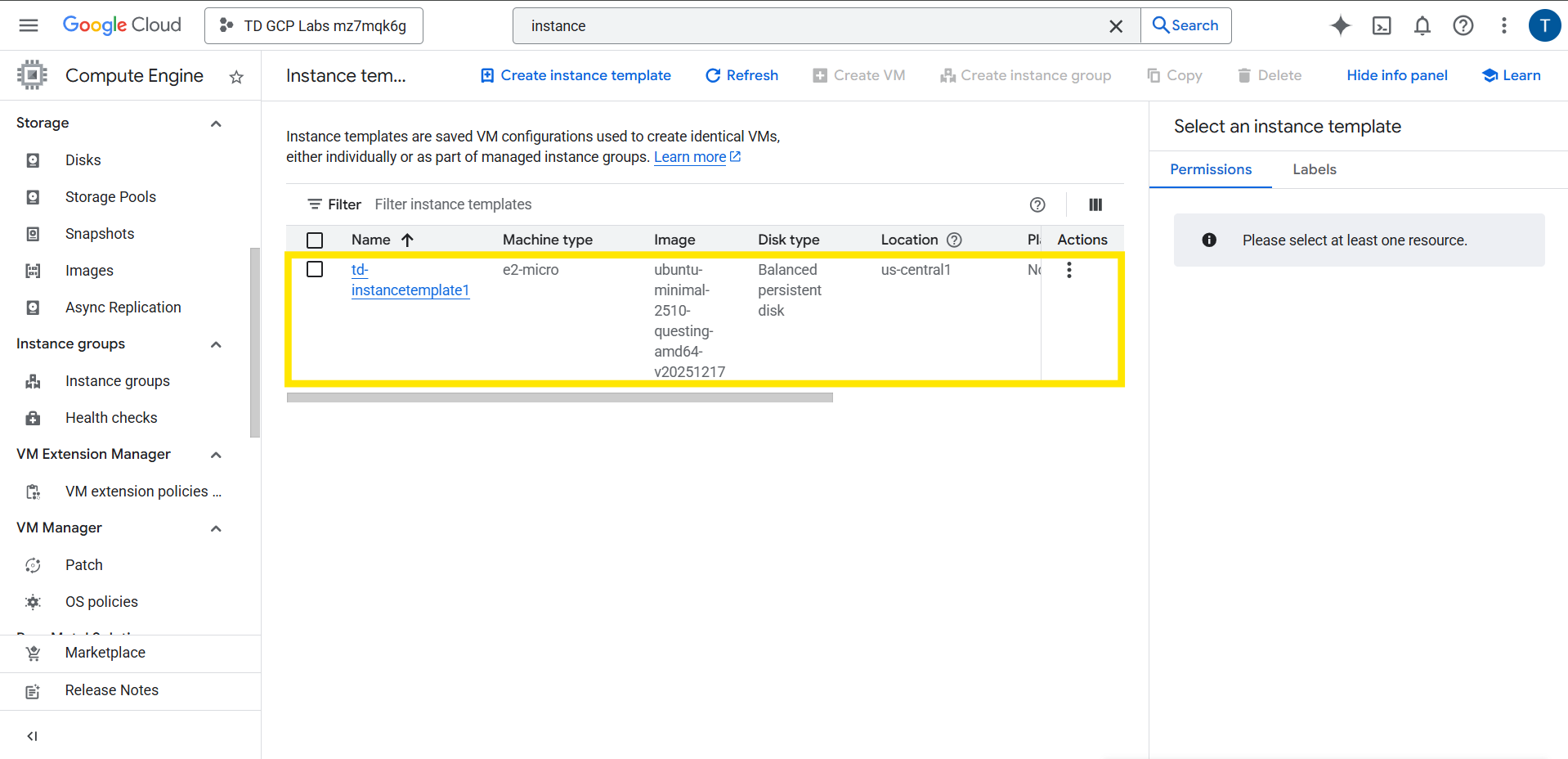Select the Permissions tab

(1210, 169)
